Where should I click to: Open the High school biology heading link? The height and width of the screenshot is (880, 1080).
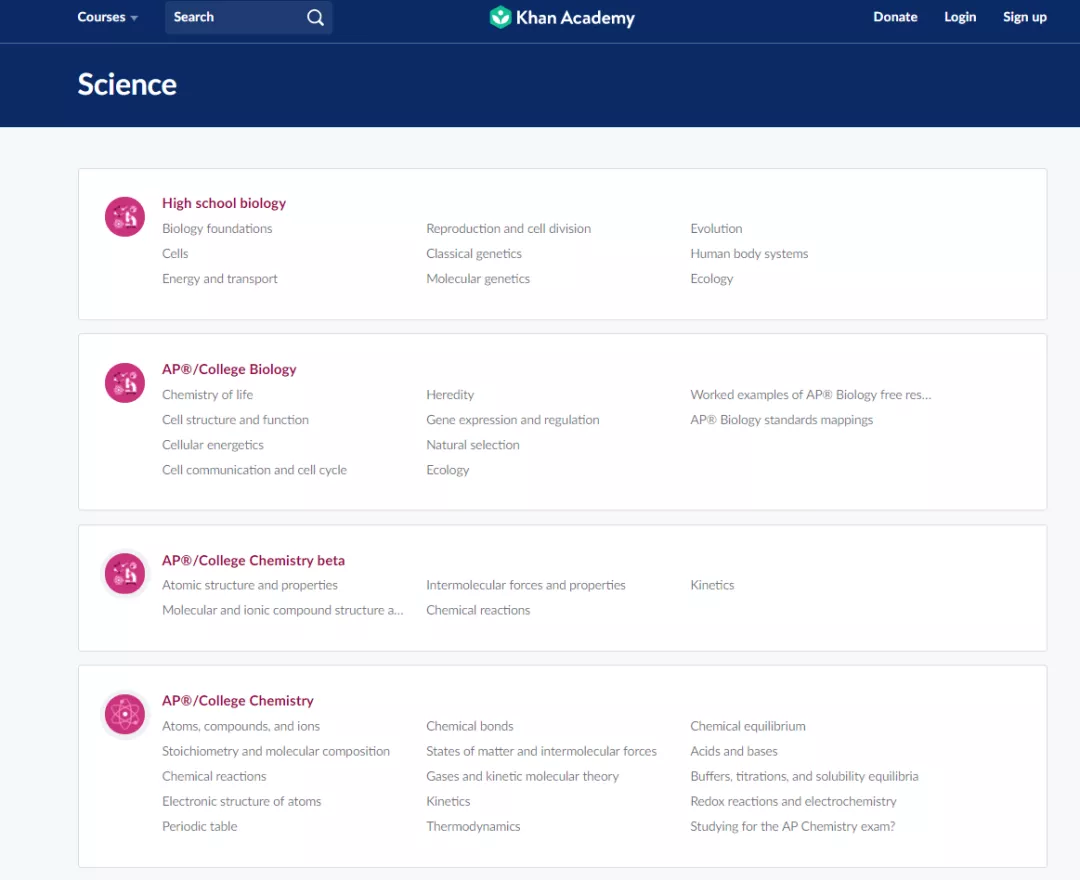click(224, 203)
